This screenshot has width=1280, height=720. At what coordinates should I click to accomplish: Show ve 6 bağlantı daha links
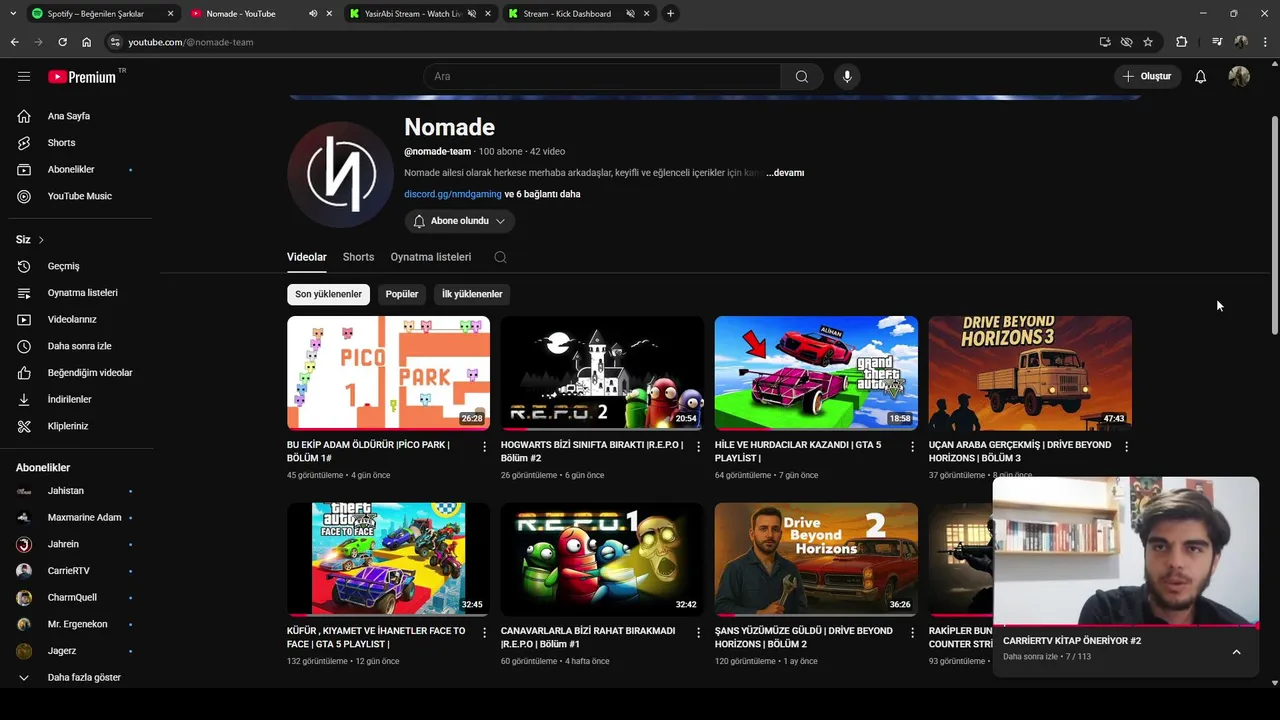pyautogui.click(x=542, y=194)
